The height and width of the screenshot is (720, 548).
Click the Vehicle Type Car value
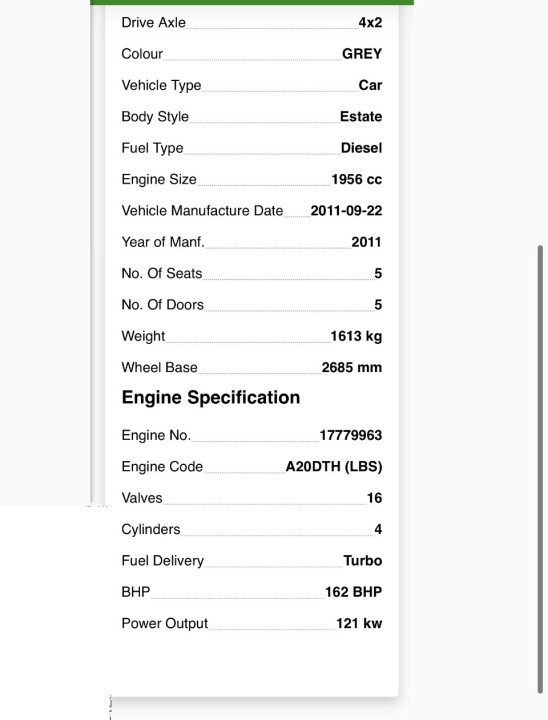click(370, 85)
